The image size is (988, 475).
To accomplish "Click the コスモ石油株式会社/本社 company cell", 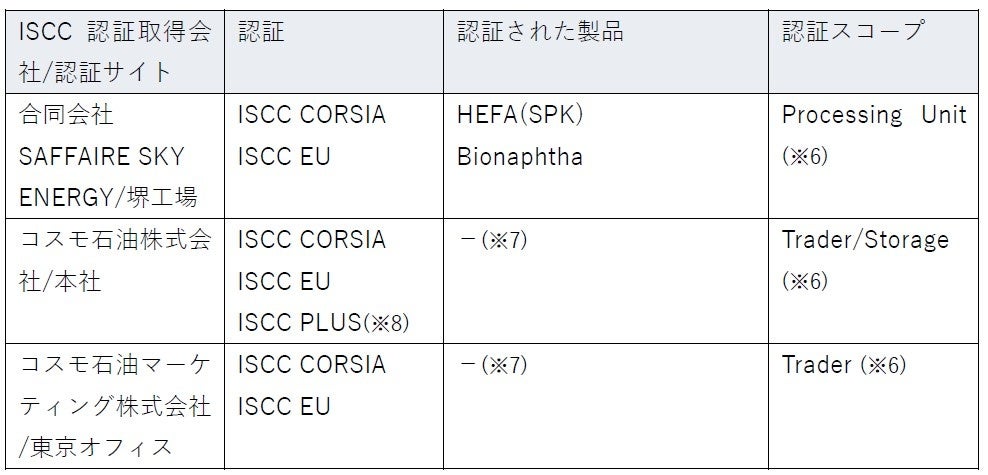I will click(116, 260).
